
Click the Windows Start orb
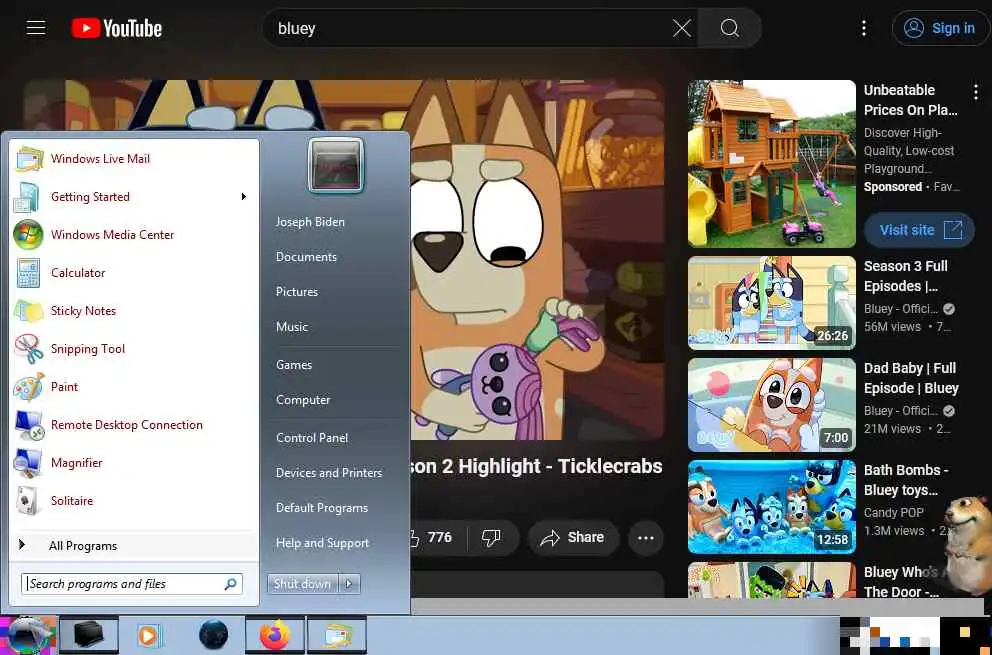coord(28,635)
